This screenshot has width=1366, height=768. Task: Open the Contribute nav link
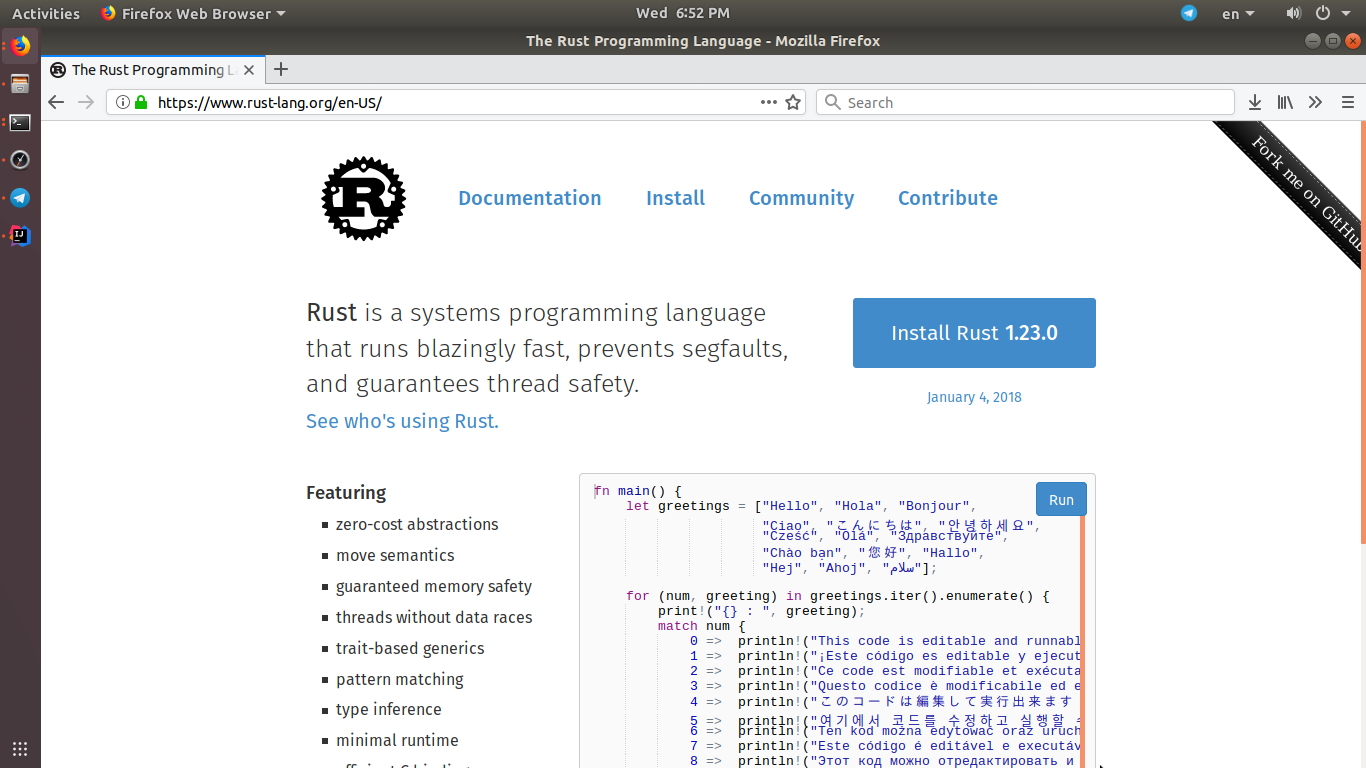[948, 198]
